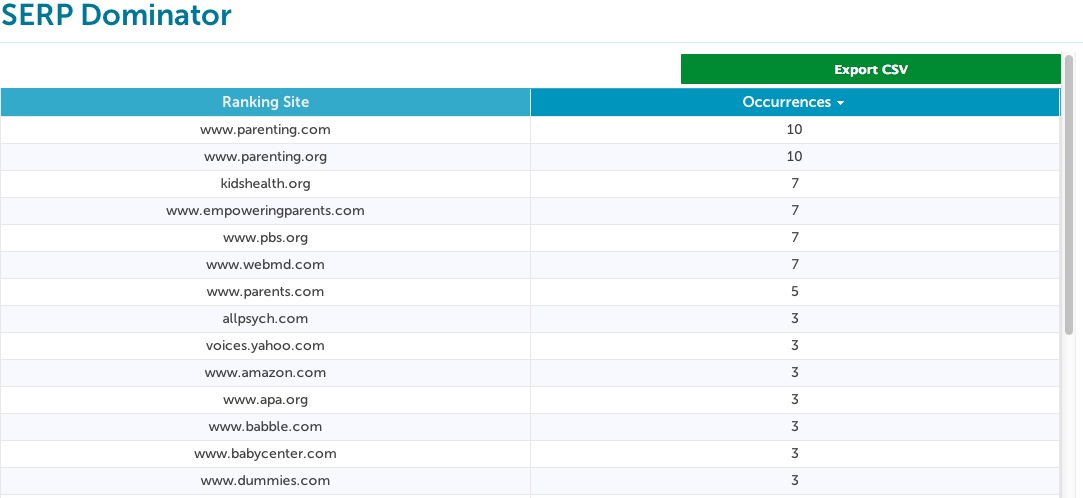Viewport: 1083px width, 498px height.
Task: Select the www.webmd.com ranking site
Action: pyautogui.click(x=265, y=265)
